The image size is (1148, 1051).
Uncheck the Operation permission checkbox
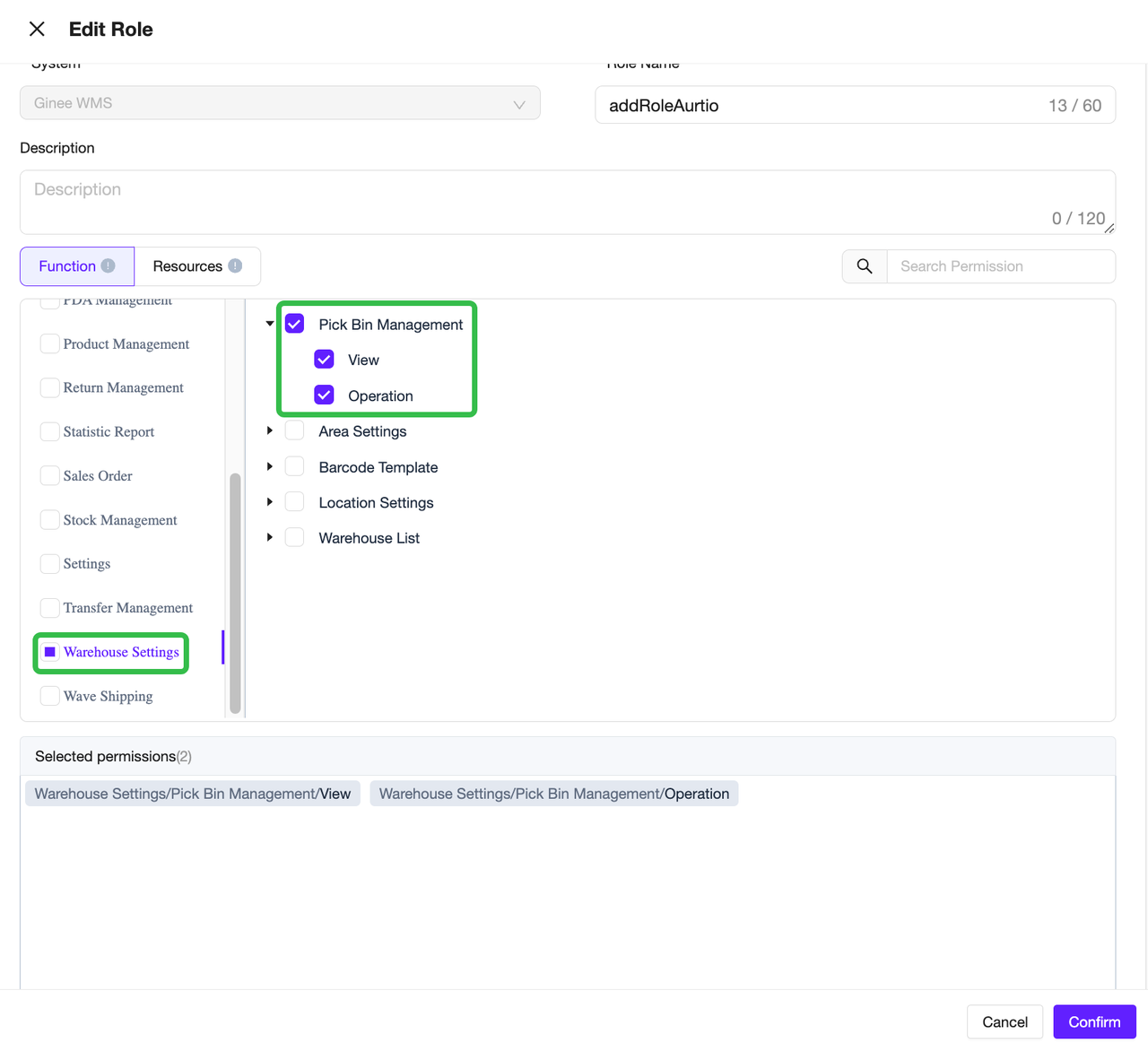point(325,395)
